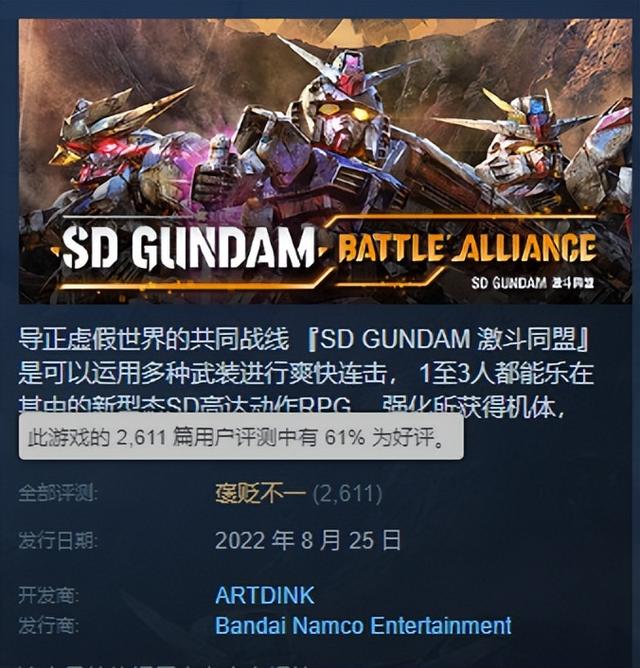Click the 全部评测 label
640x668 pixels.
pos(58,493)
